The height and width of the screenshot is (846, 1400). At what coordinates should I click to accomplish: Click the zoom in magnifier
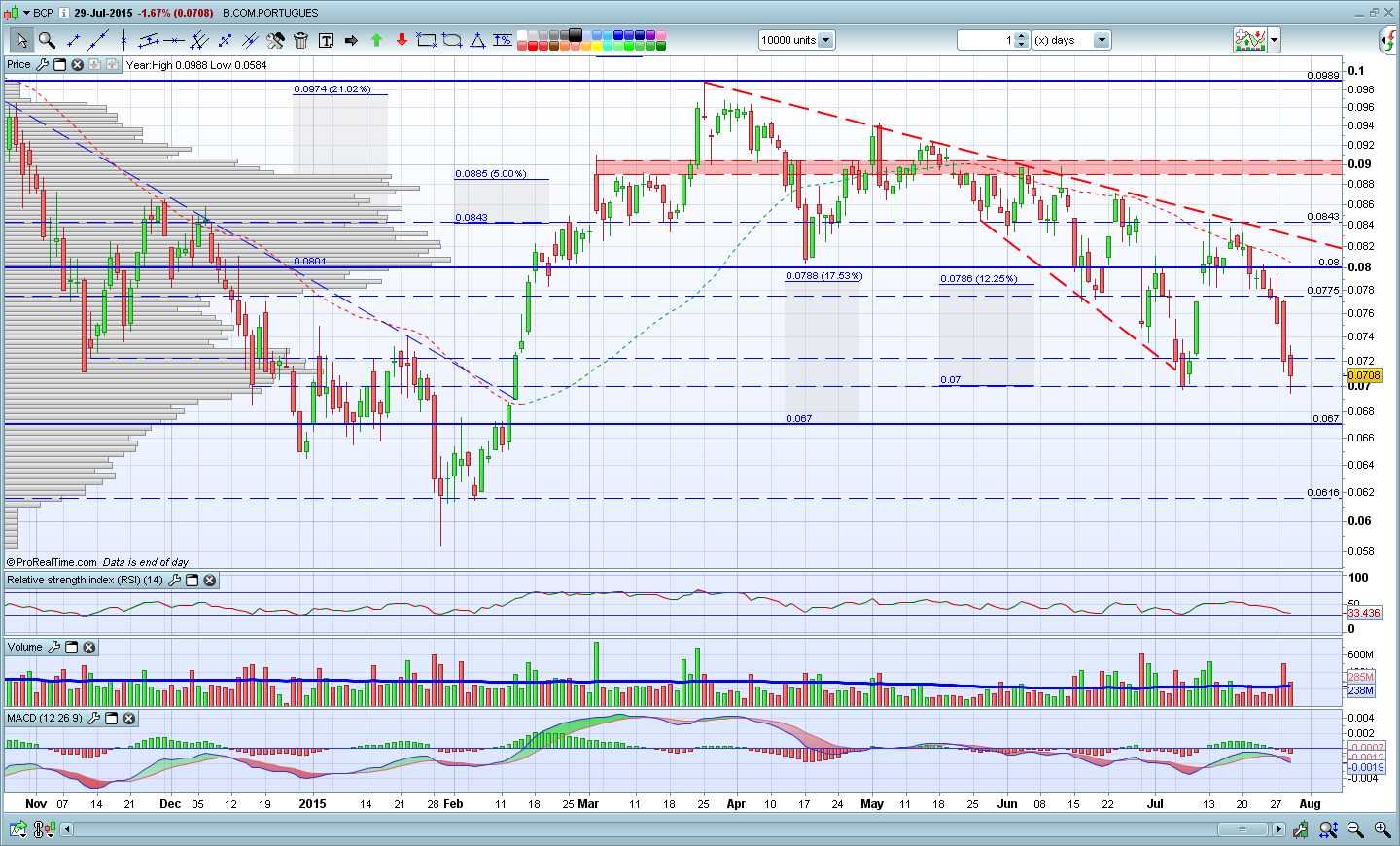[1382, 829]
